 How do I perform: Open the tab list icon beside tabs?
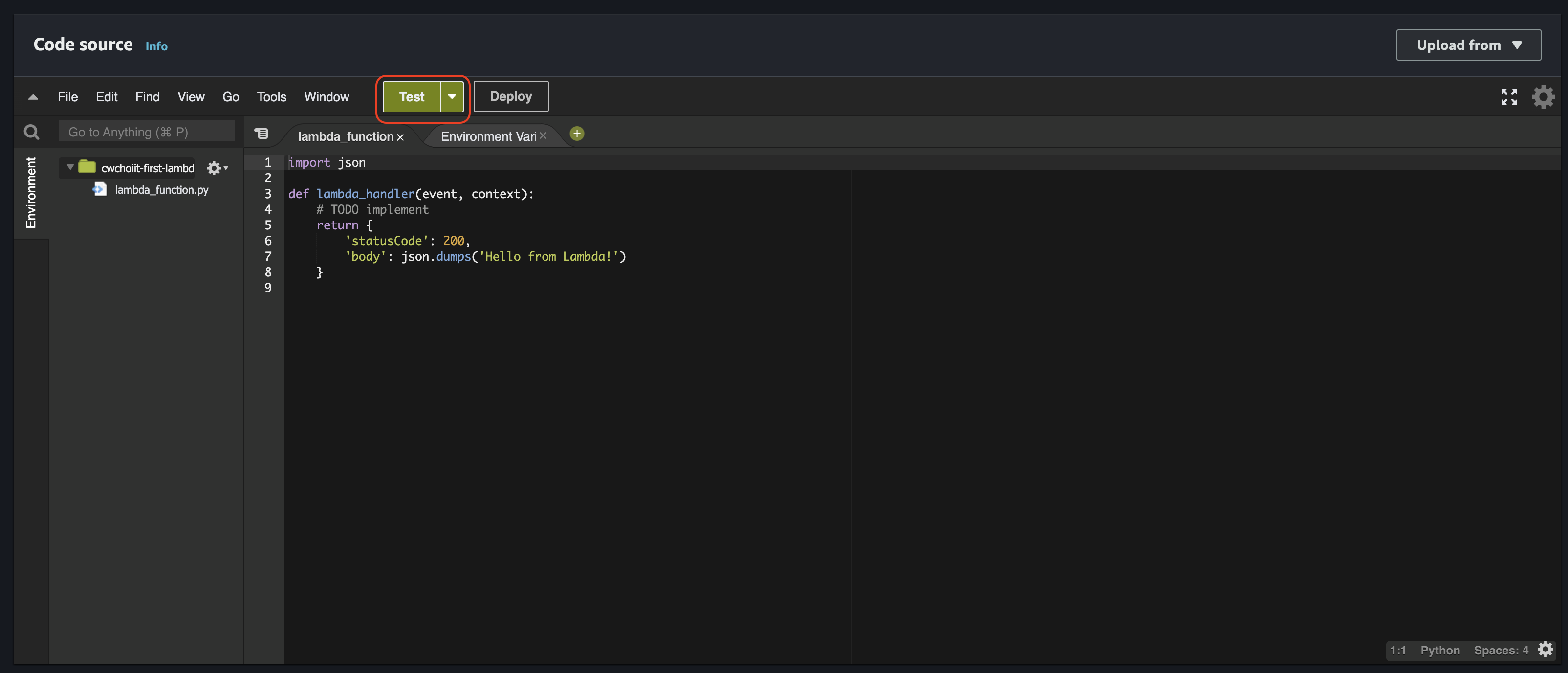point(261,134)
